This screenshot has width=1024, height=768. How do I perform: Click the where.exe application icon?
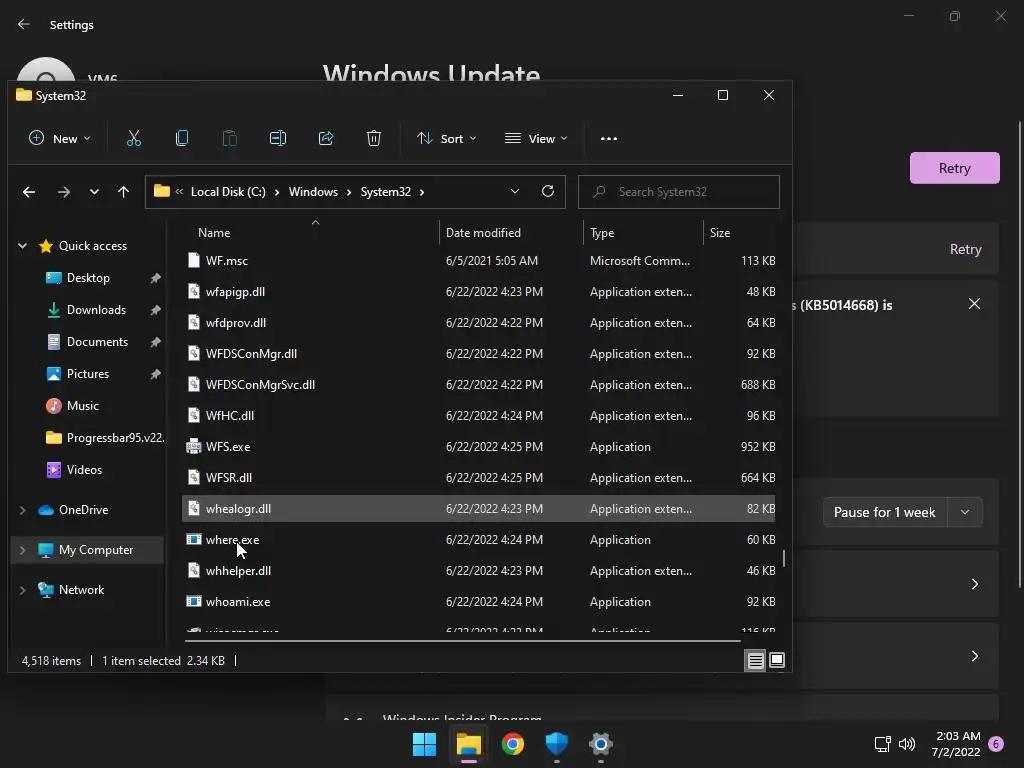[194, 539]
